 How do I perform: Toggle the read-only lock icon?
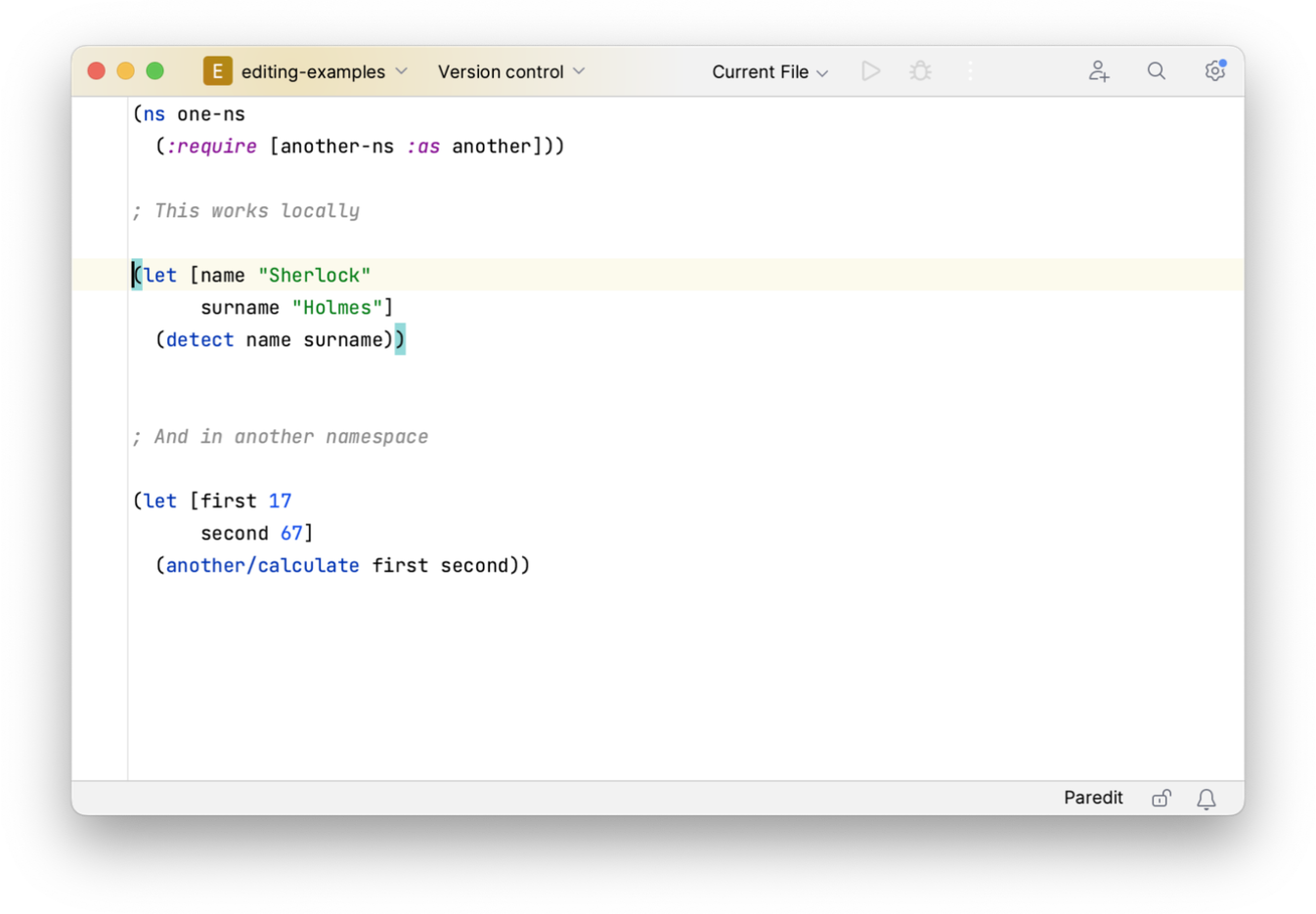[x=1161, y=799]
